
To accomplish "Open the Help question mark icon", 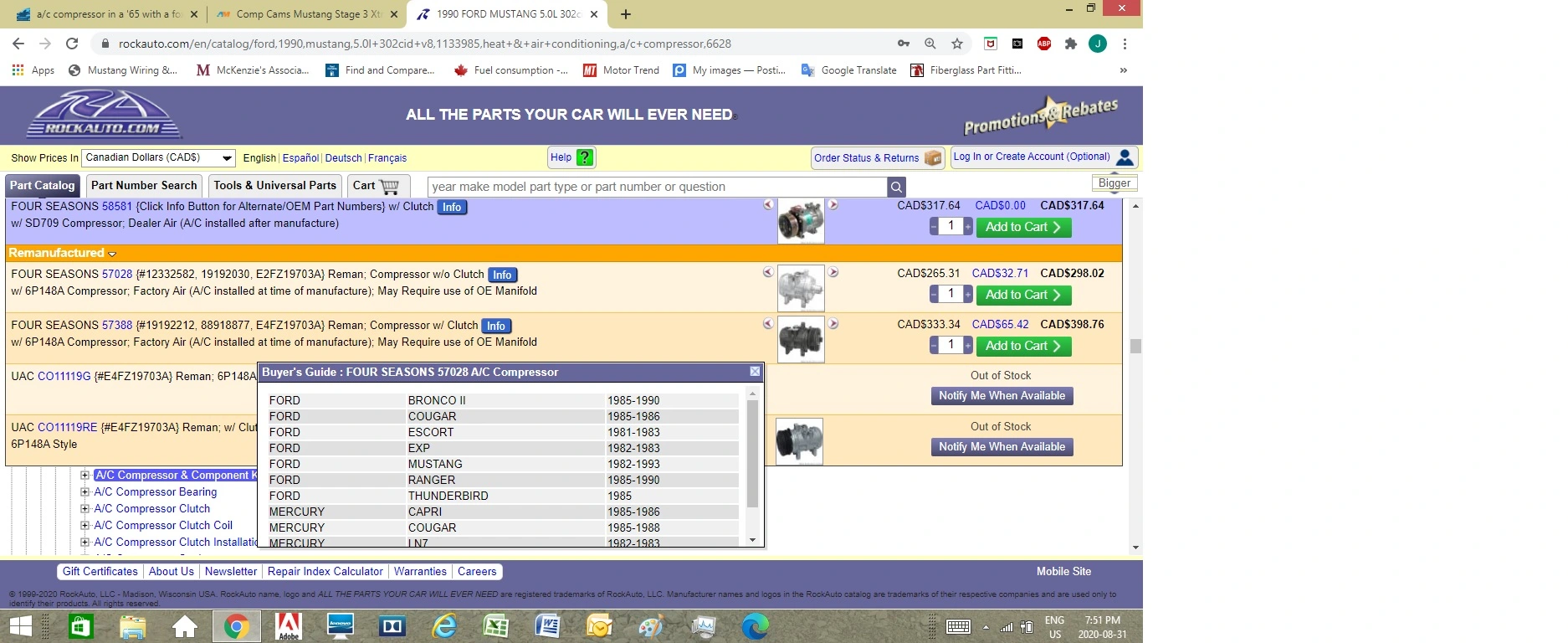I will (x=585, y=157).
